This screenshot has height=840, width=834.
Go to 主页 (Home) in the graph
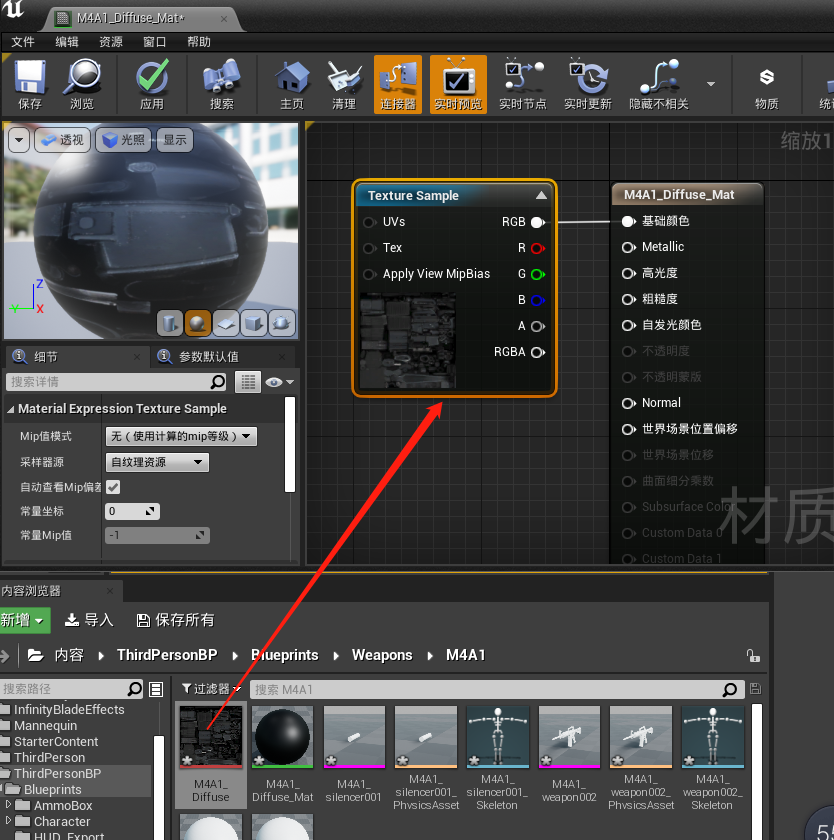pyautogui.click(x=292, y=84)
